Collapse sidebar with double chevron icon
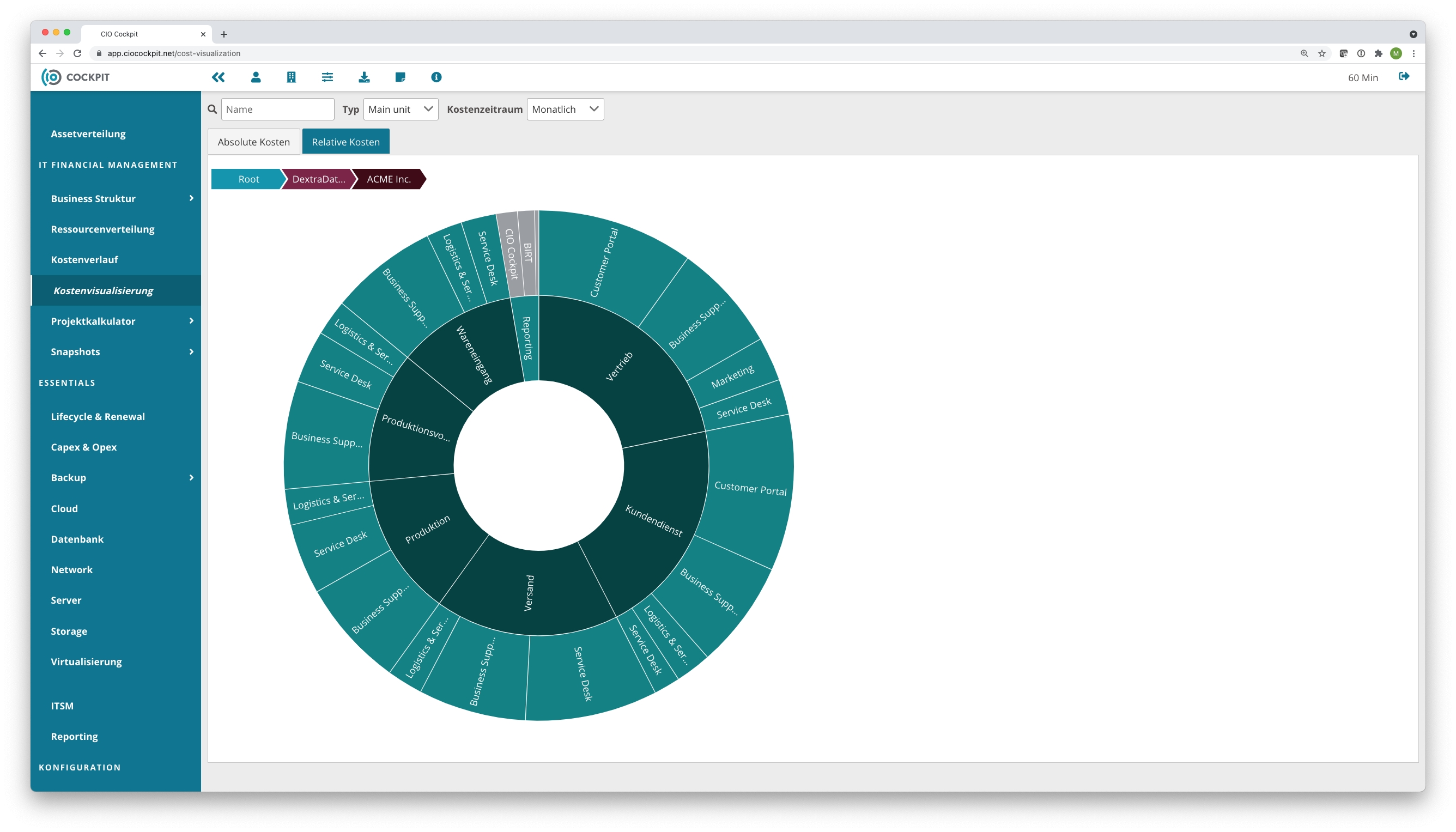Viewport: 1456px width, 832px height. (219, 77)
